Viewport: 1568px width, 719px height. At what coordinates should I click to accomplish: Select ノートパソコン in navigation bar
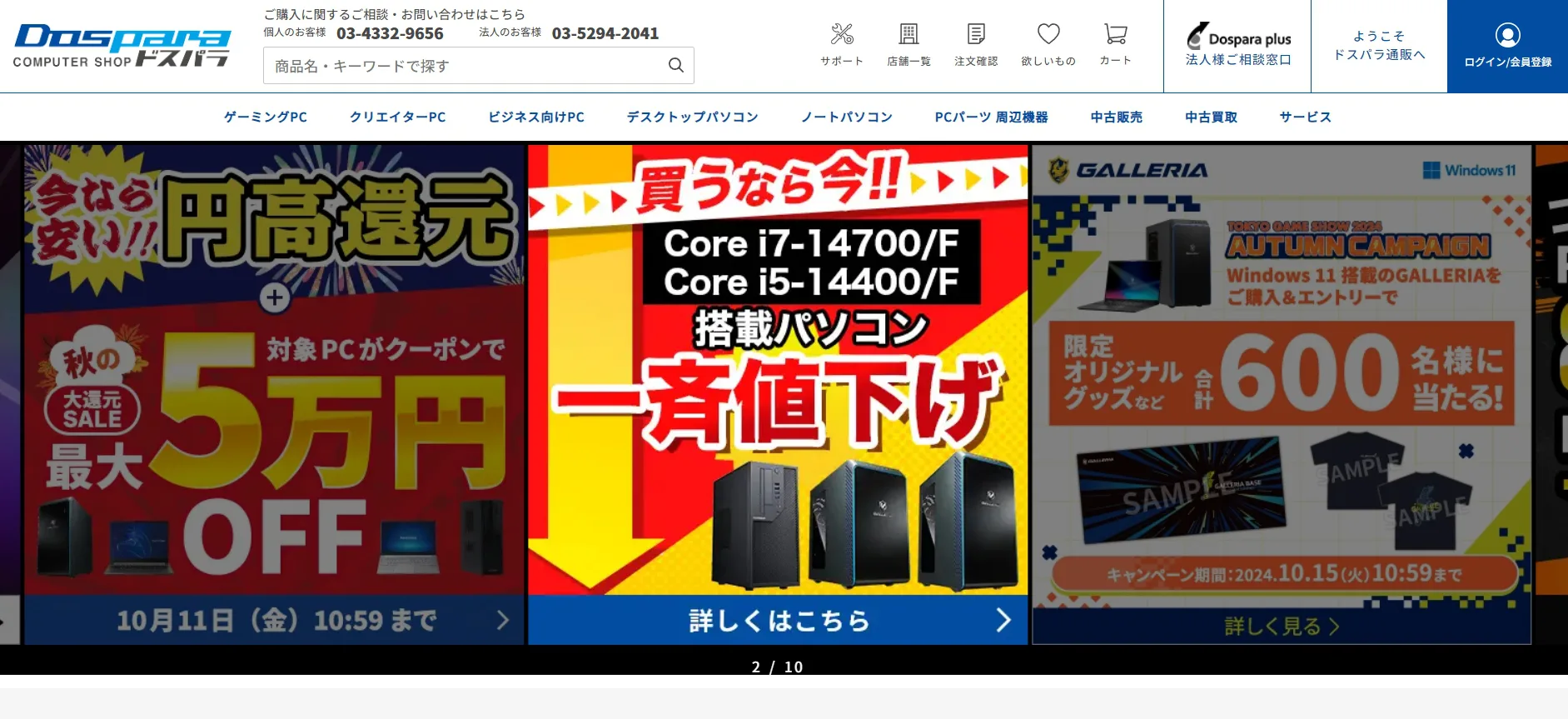coord(846,117)
